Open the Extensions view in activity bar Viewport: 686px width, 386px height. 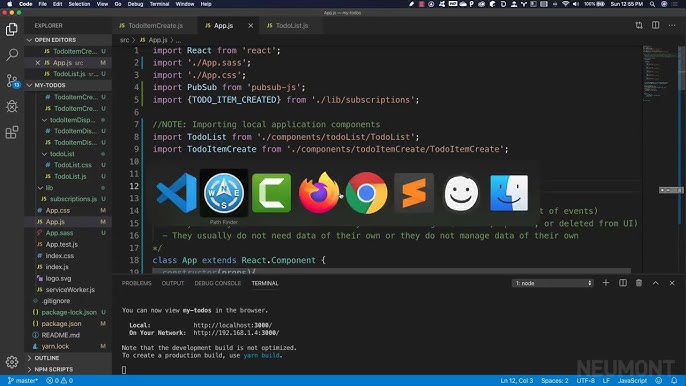coord(12,132)
